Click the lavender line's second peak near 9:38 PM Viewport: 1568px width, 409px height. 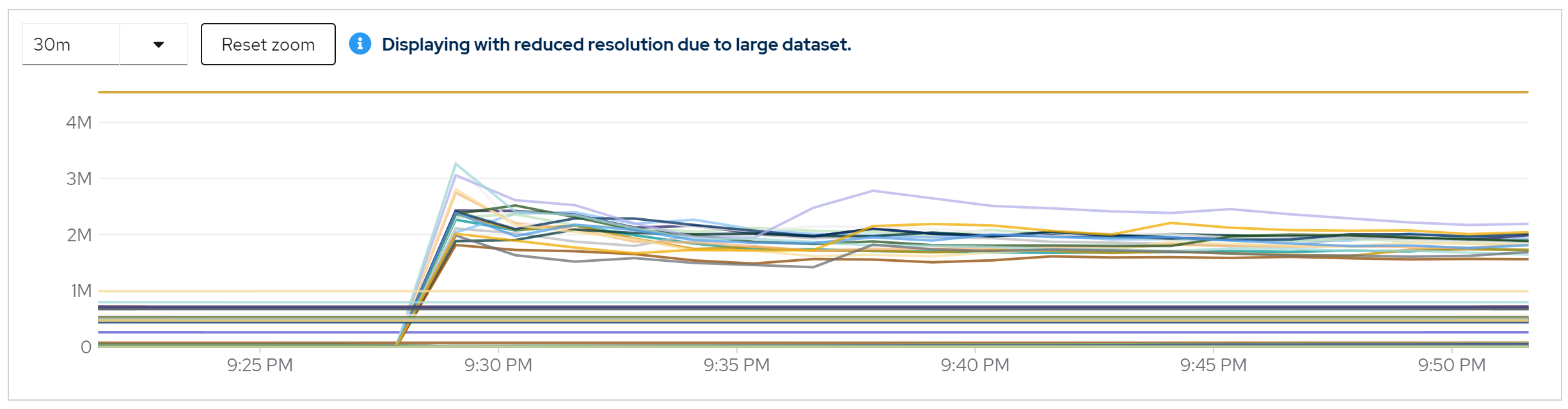873,191
